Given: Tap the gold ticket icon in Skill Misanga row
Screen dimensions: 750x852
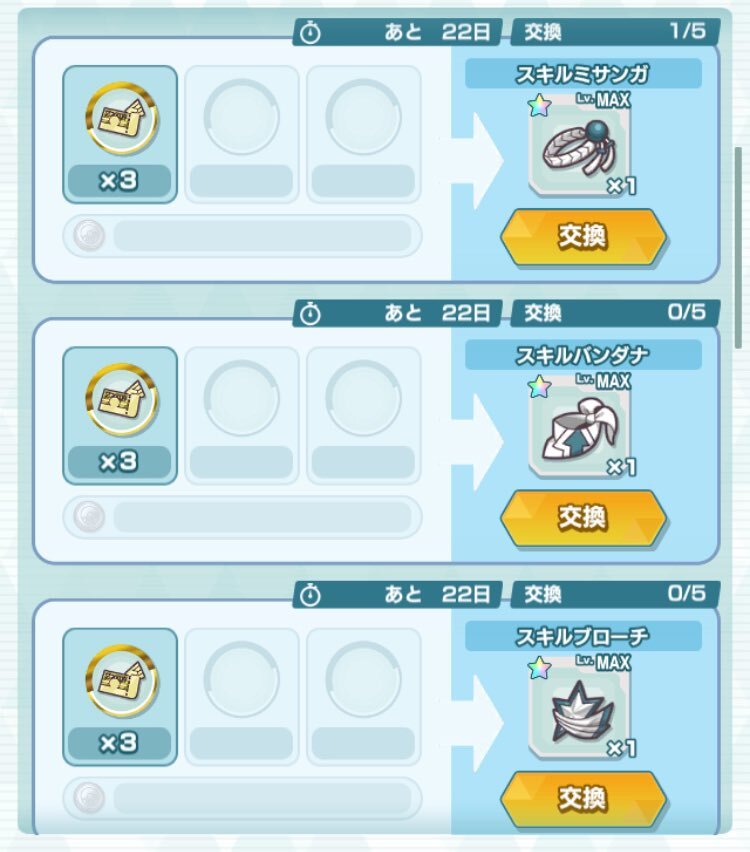Looking at the screenshot, I should [x=121, y=118].
